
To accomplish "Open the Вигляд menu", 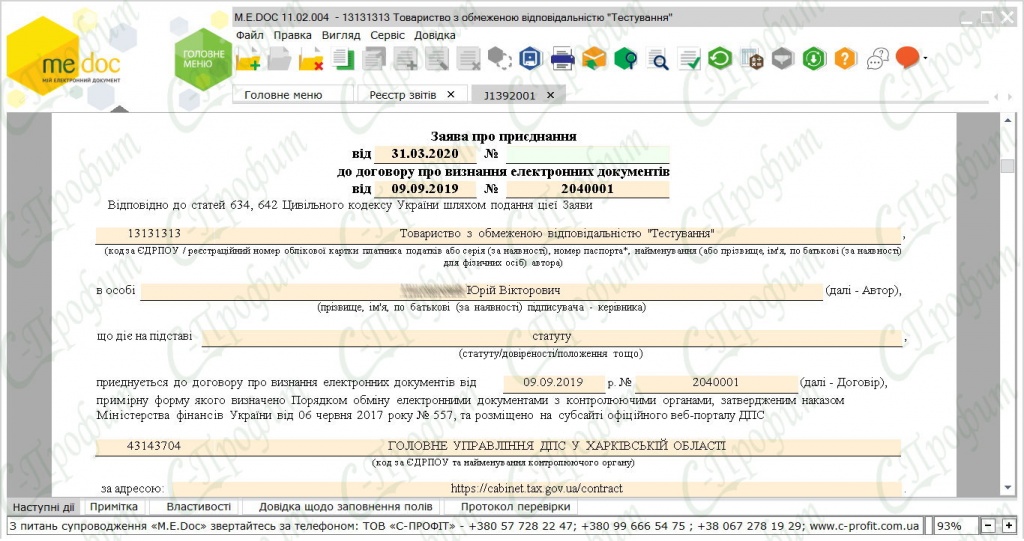I will [340, 35].
